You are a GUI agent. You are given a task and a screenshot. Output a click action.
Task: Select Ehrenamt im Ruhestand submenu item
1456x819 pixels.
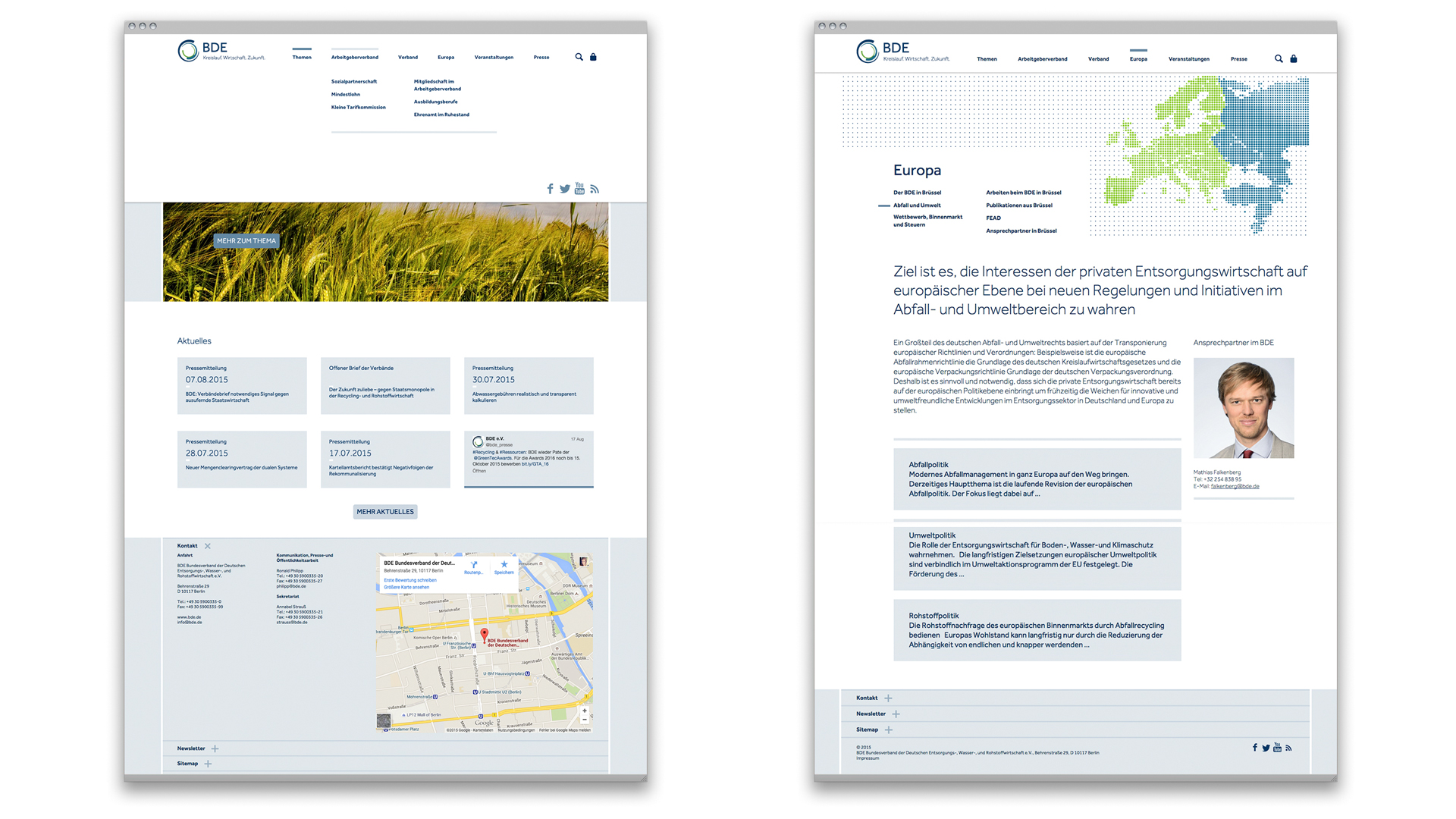(x=441, y=115)
